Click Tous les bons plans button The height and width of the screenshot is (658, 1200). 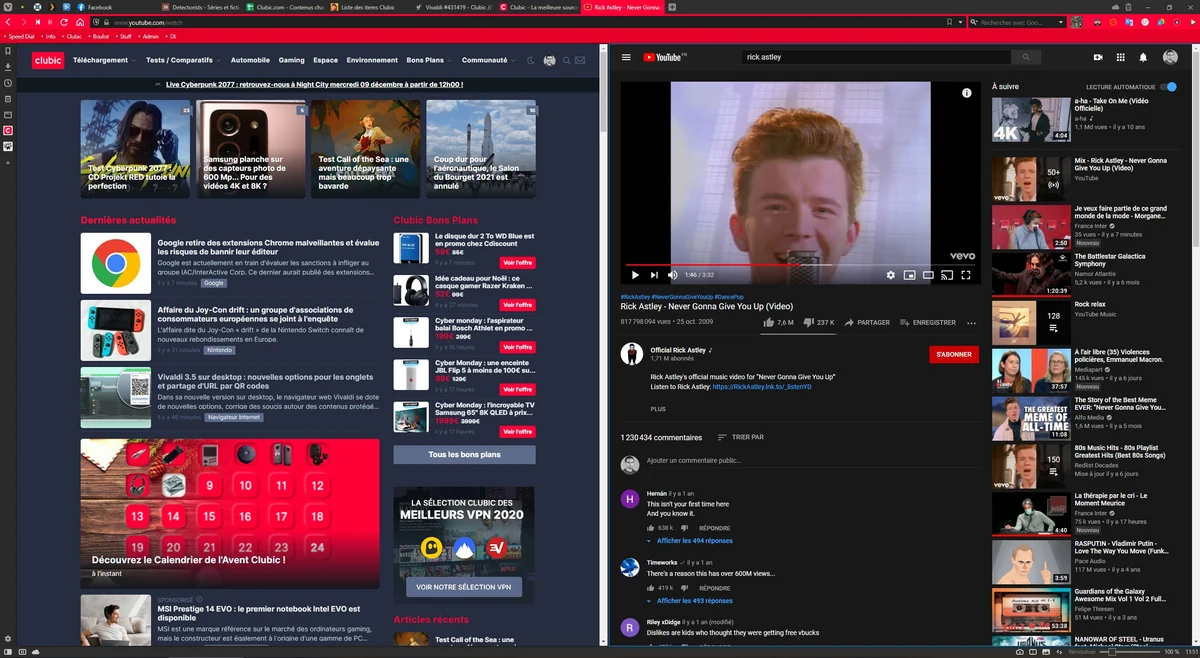click(464, 454)
